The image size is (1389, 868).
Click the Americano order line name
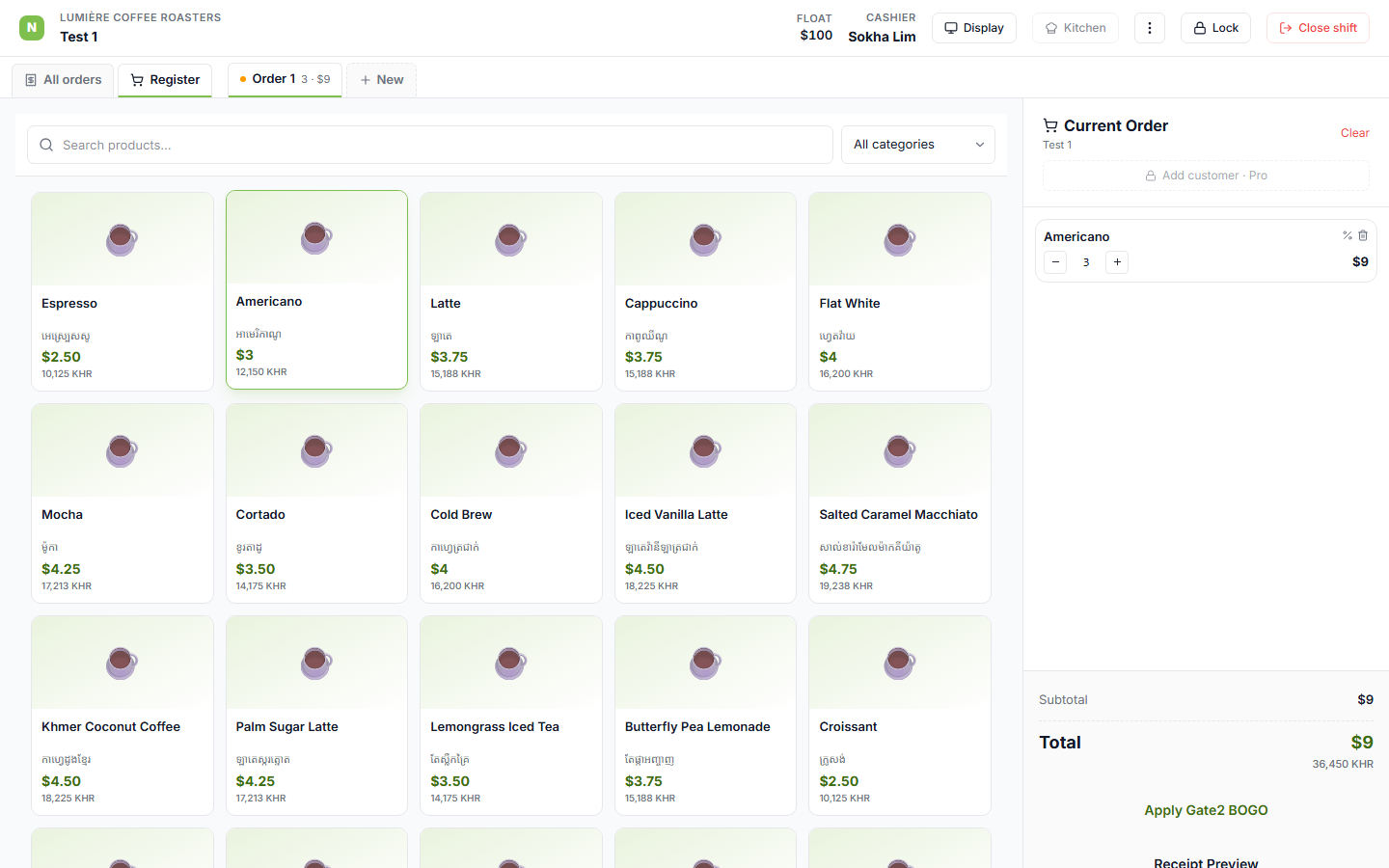pyautogui.click(x=1076, y=237)
